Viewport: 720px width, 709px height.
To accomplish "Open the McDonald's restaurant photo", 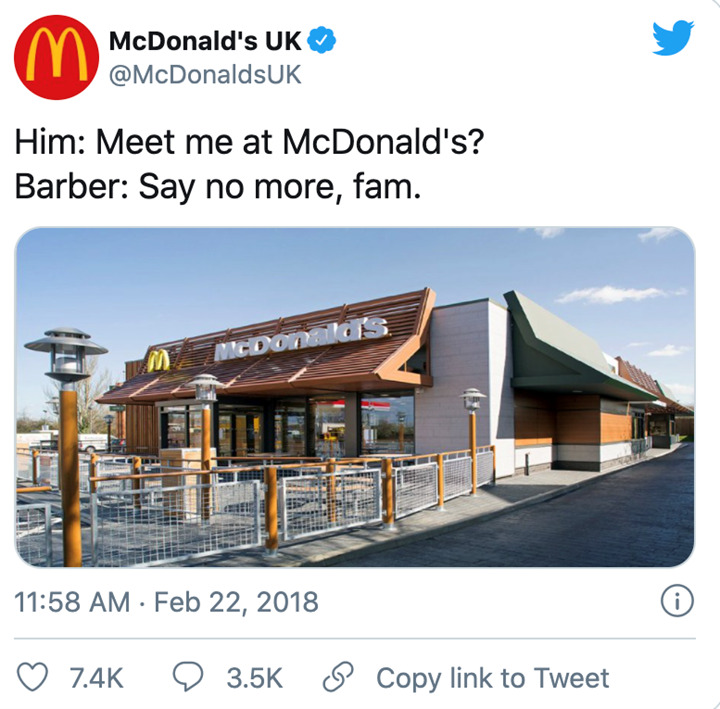I will click(x=355, y=397).
